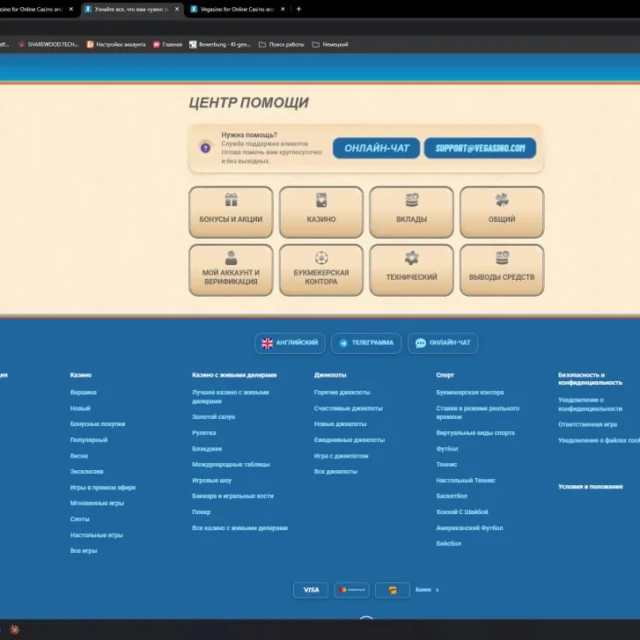Select the Mastercard payment logo
This screenshot has width=640, height=640.
351,590
